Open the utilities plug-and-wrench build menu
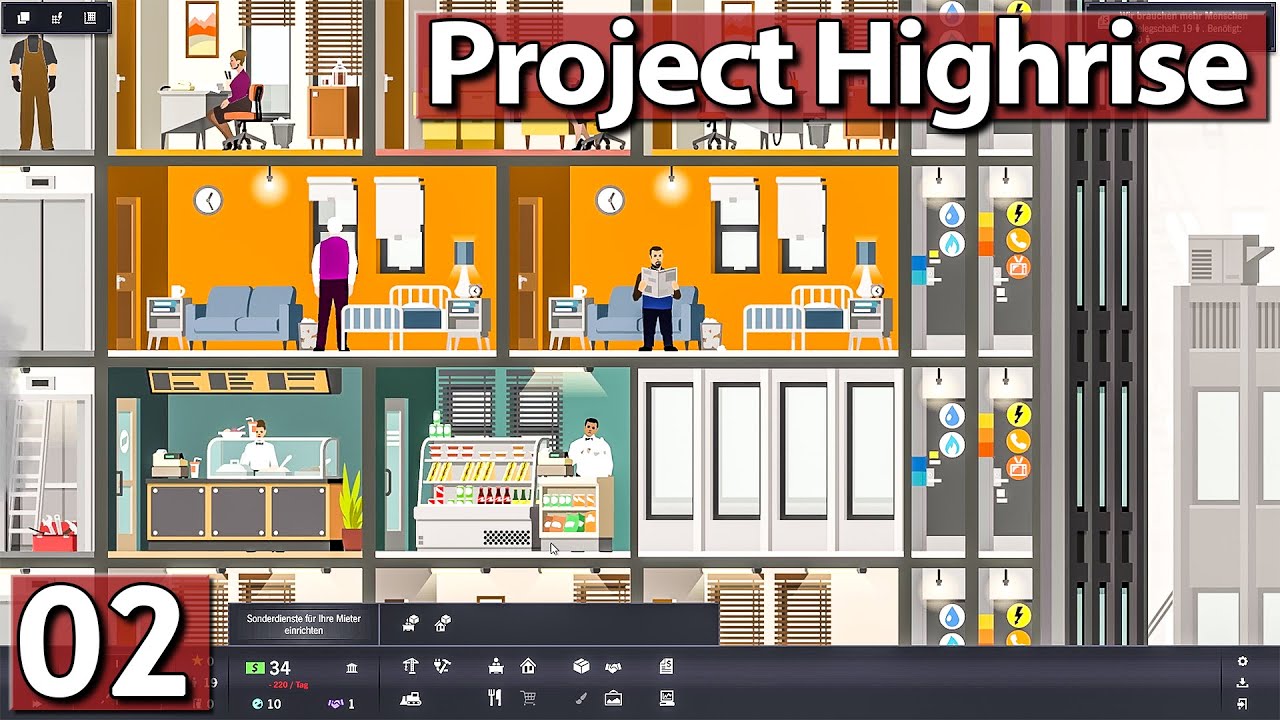The height and width of the screenshot is (720, 1280). click(442, 667)
